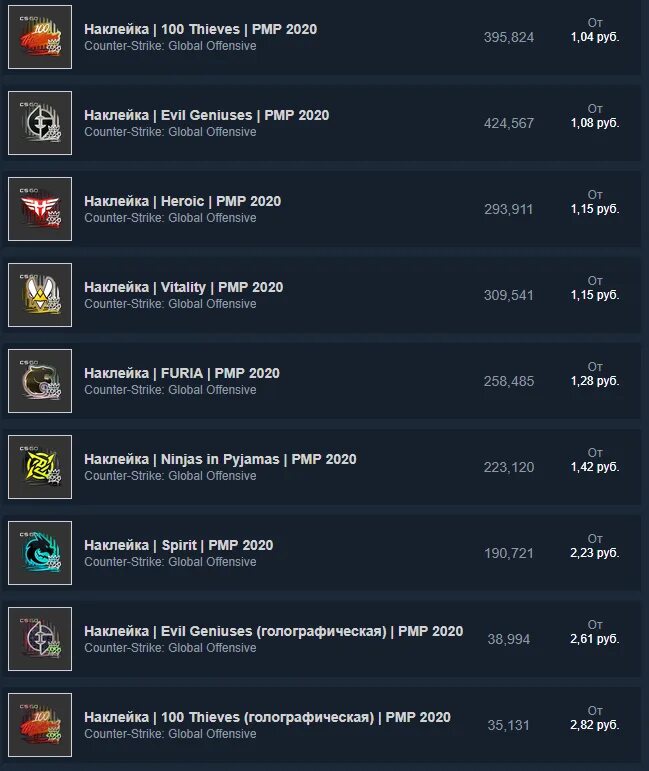Screen dimensions: 649x771
Task: Open the FURIA sticker icon
Action: tap(40, 381)
